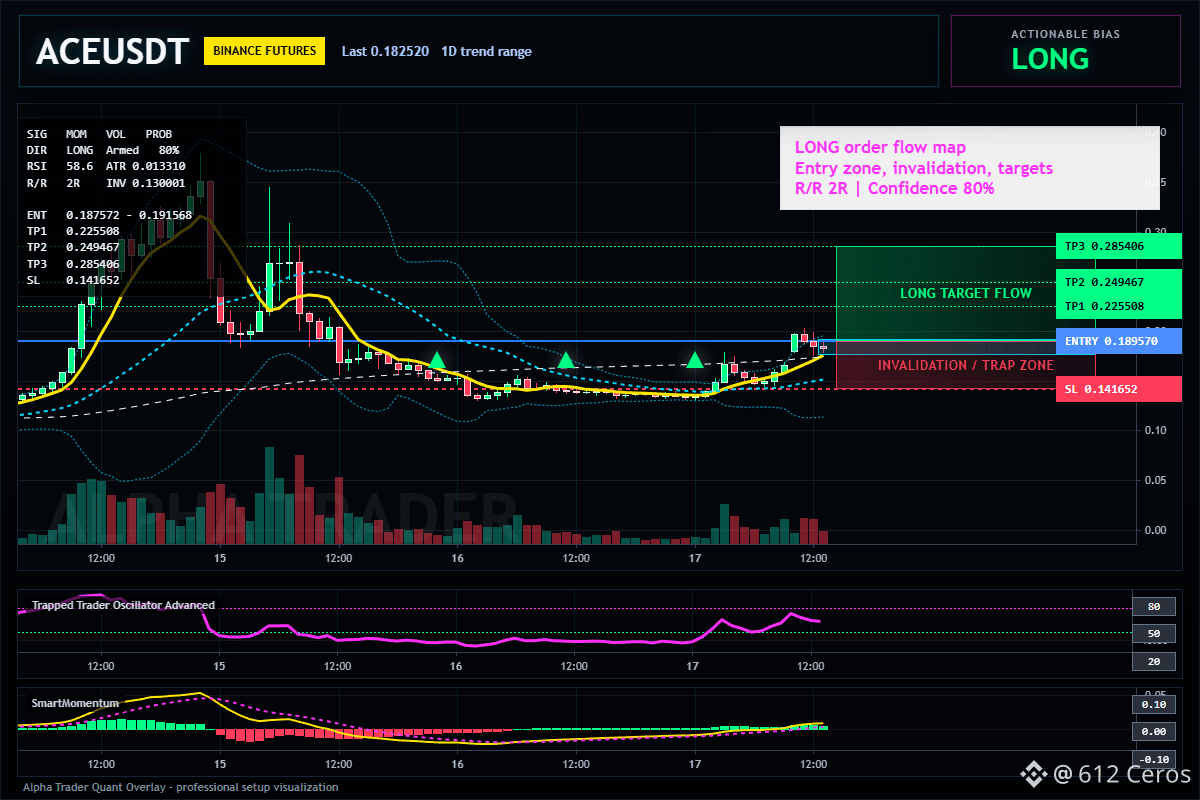Click the R/R 2R | Confidence 80% annotation line
The width and height of the screenshot is (1200, 800).
coord(894,187)
